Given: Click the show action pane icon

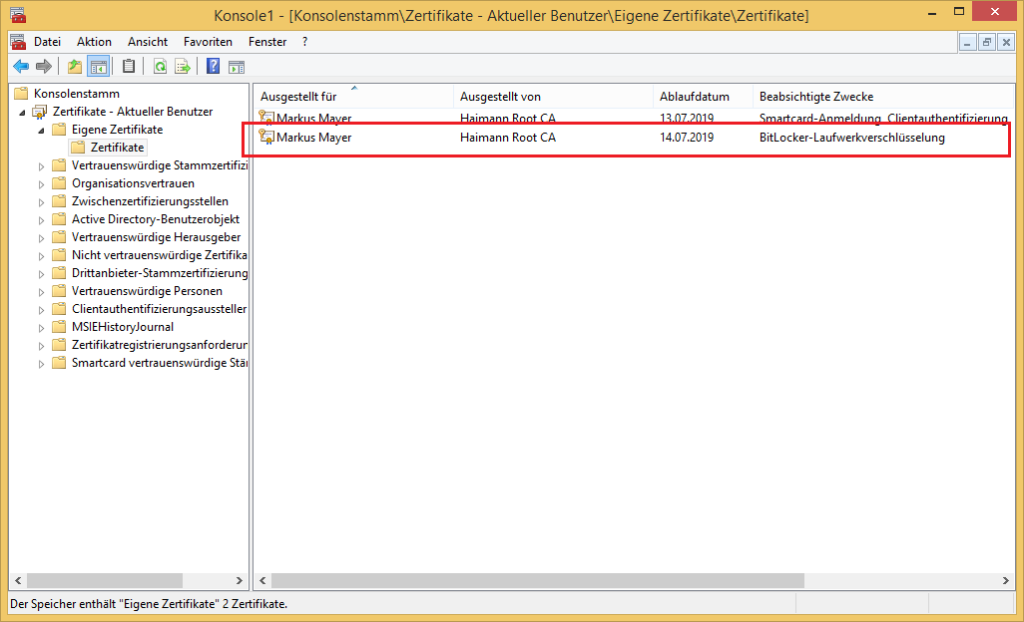Looking at the screenshot, I should pyautogui.click(x=235, y=66).
